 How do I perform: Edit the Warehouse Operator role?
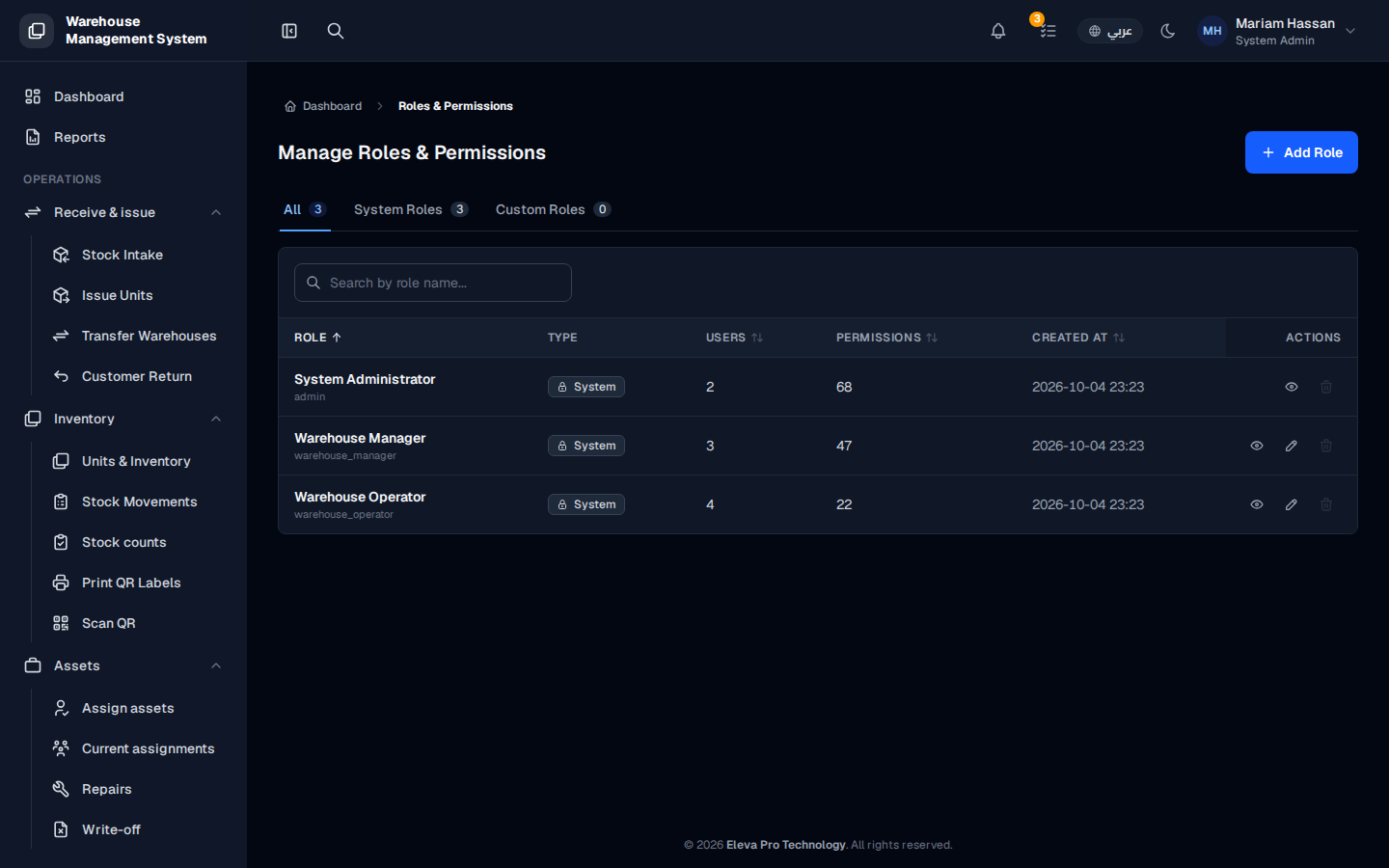[x=1292, y=504]
